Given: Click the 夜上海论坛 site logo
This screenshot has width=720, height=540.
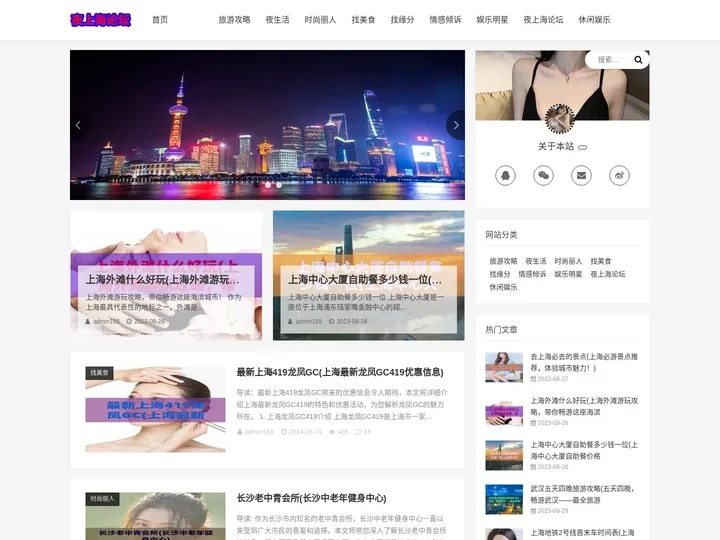Looking at the screenshot, I should point(101,20).
